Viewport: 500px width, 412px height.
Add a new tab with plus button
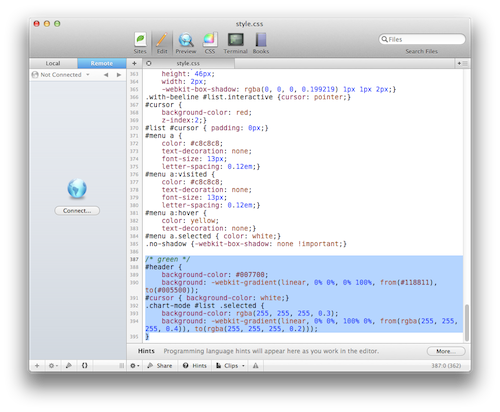pos(134,63)
